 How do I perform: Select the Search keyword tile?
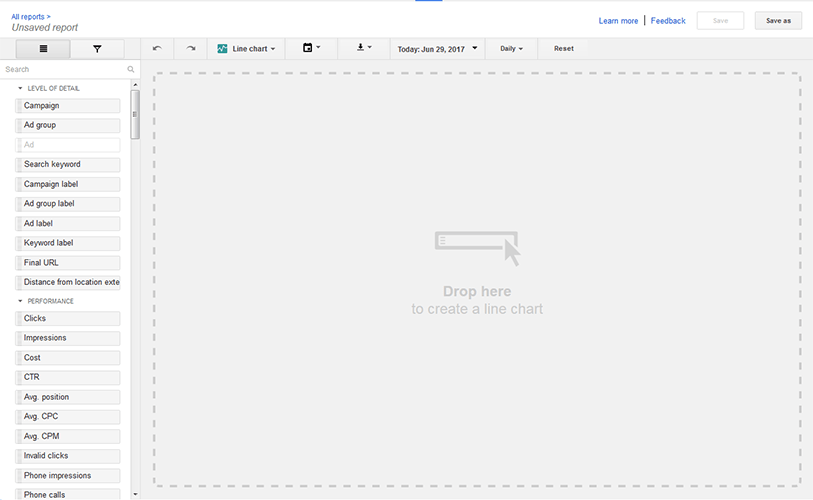[68, 164]
